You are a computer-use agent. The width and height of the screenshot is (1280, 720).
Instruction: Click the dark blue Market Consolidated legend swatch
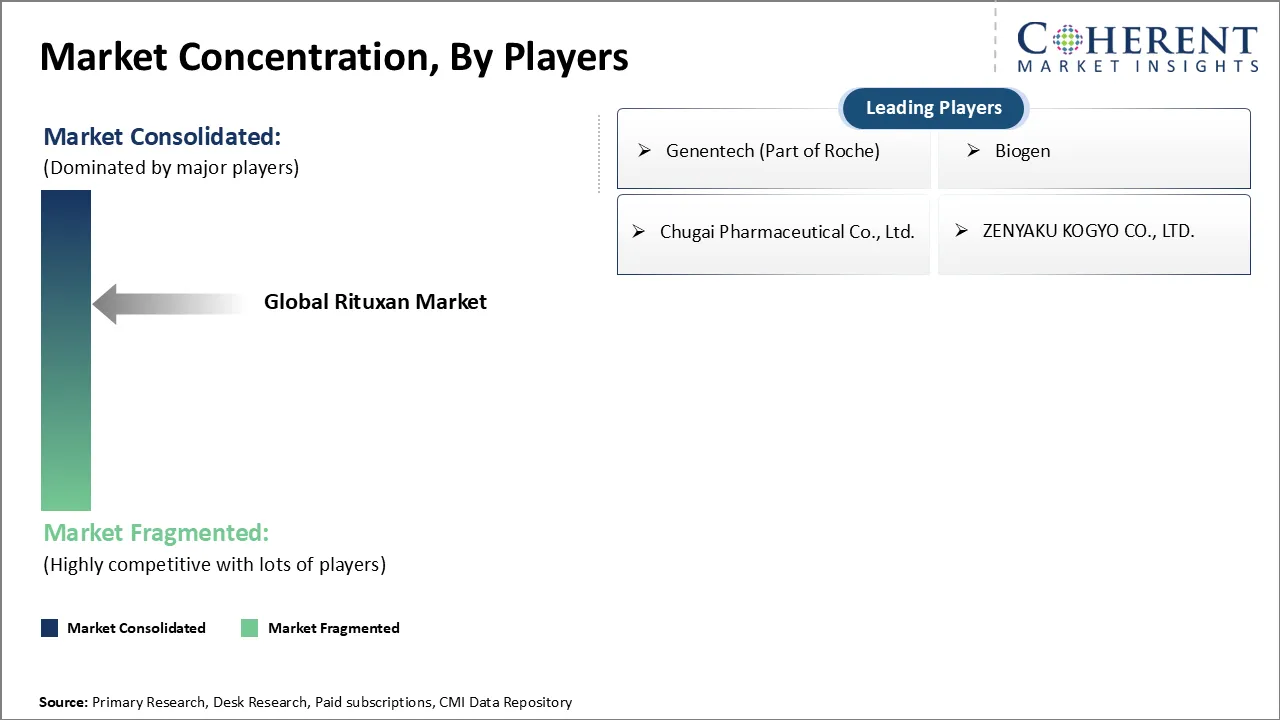pyautogui.click(x=49, y=628)
